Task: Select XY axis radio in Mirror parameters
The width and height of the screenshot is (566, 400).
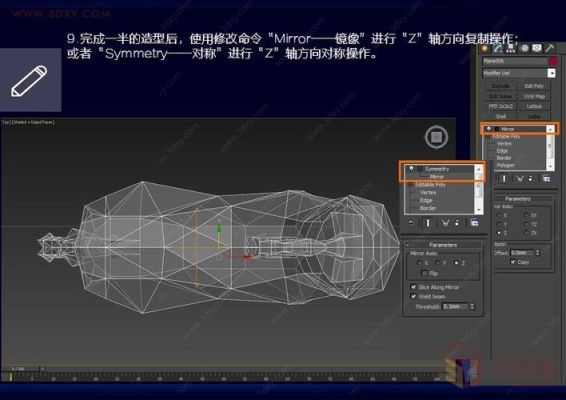Action: (x=526, y=215)
